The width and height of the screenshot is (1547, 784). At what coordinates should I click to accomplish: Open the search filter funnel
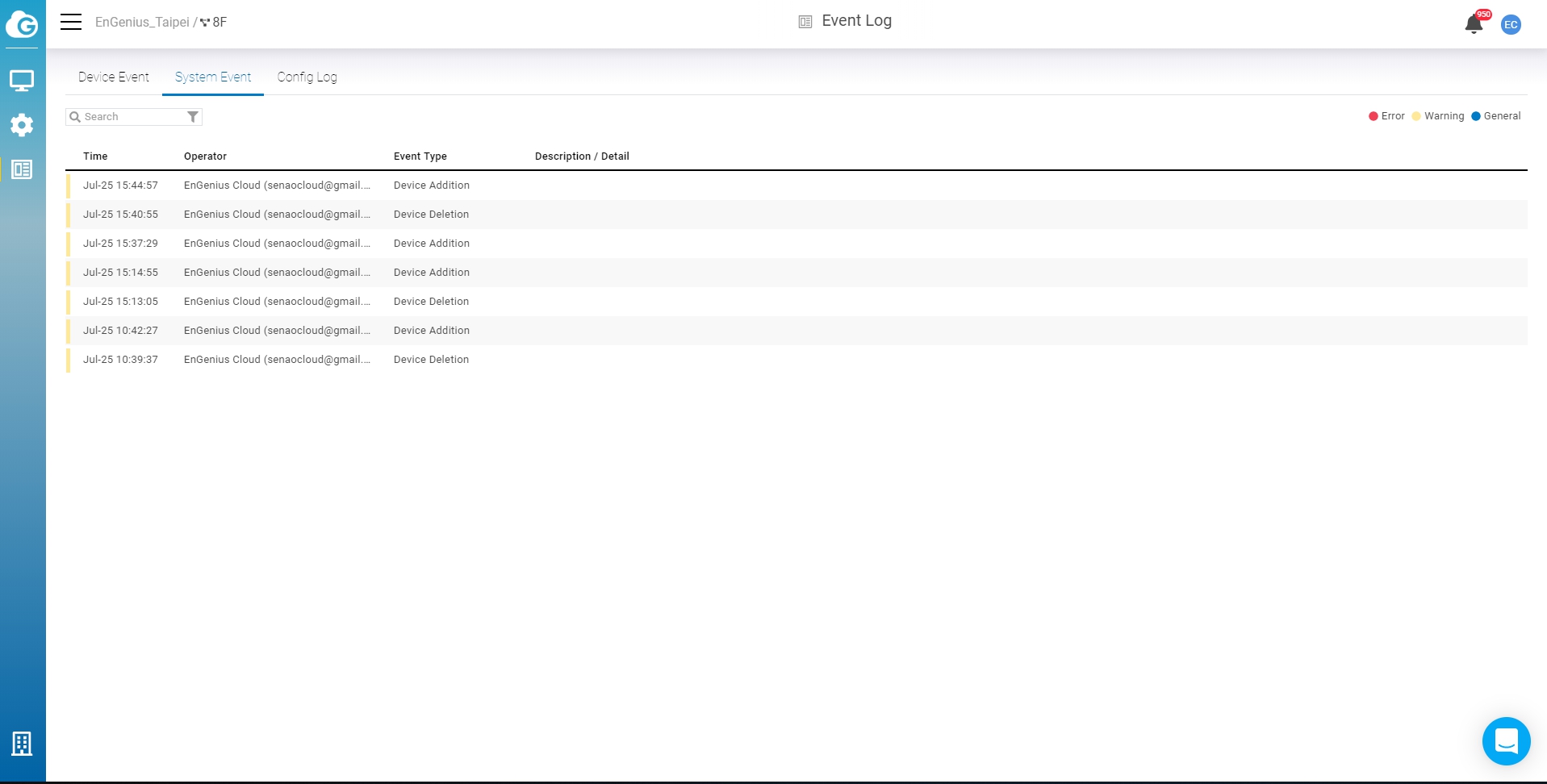(193, 117)
